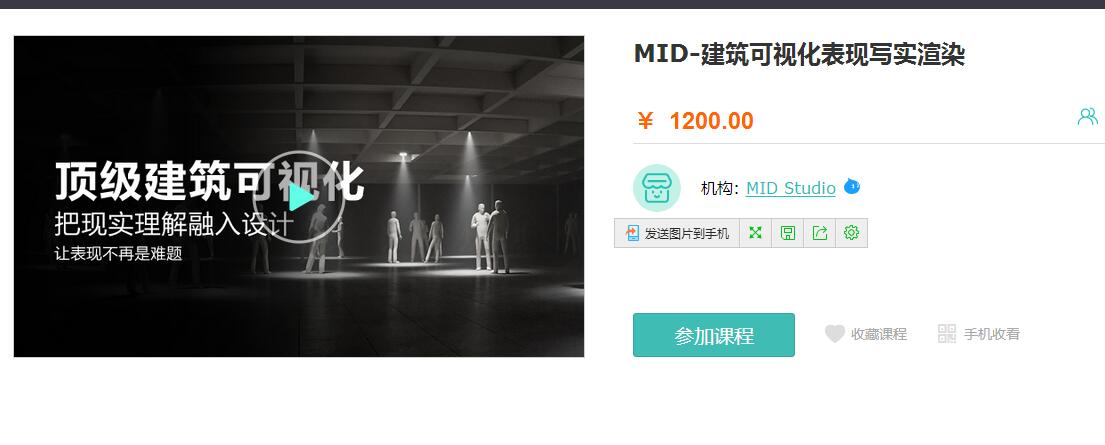Click the students icon beside price
This screenshot has height=445, width=1105.
pos(1087,116)
